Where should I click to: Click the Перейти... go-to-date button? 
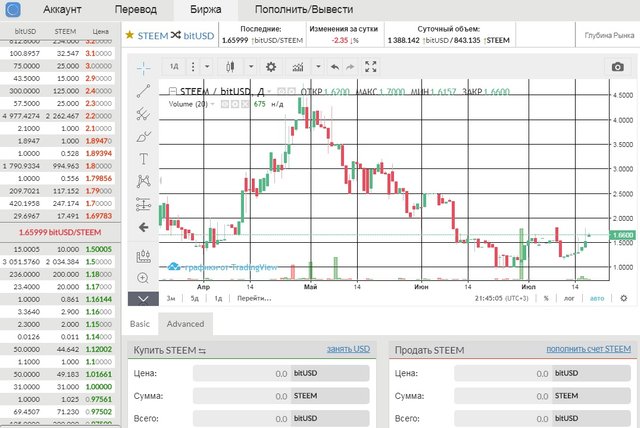coord(254,298)
